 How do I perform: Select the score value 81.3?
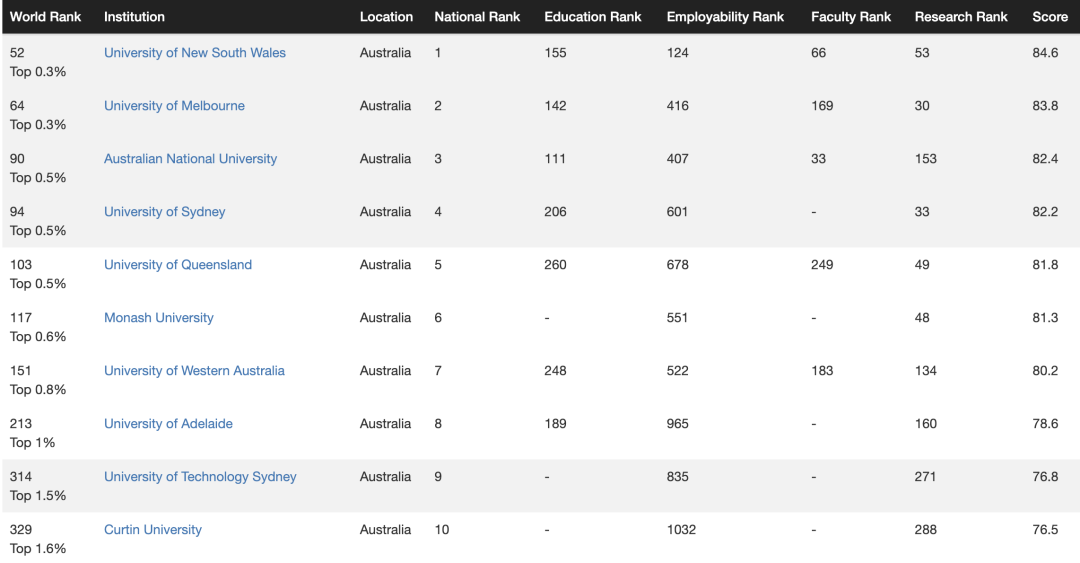click(1045, 318)
